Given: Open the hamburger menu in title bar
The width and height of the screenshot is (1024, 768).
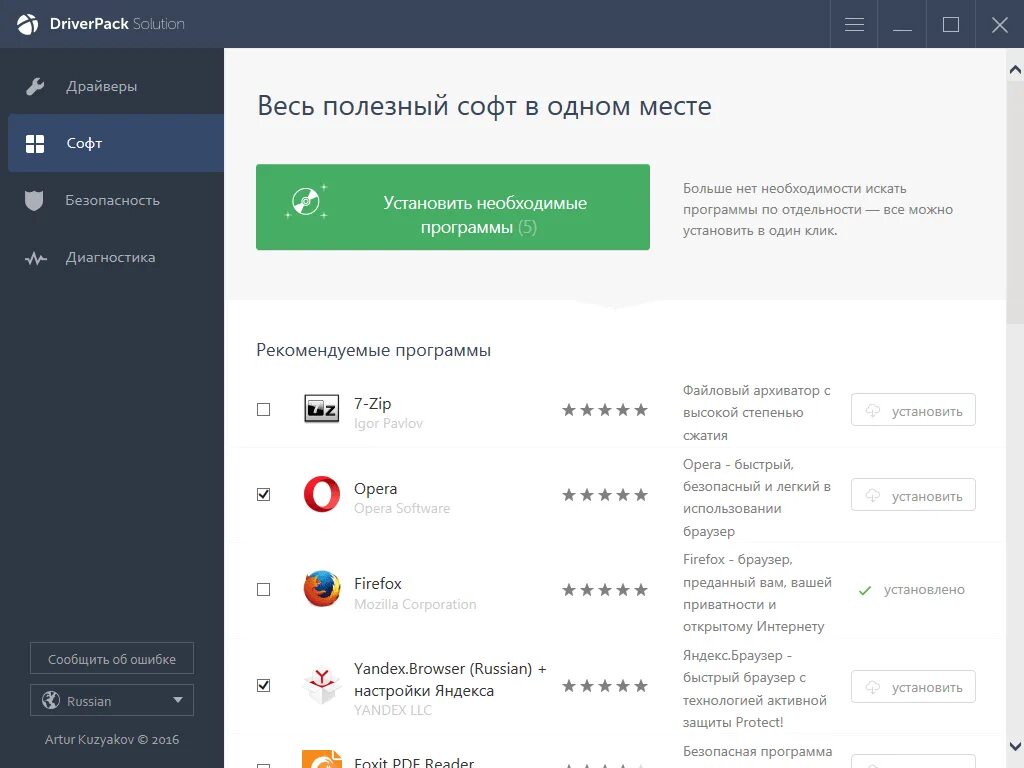Looking at the screenshot, I should [x=854, y=24].
